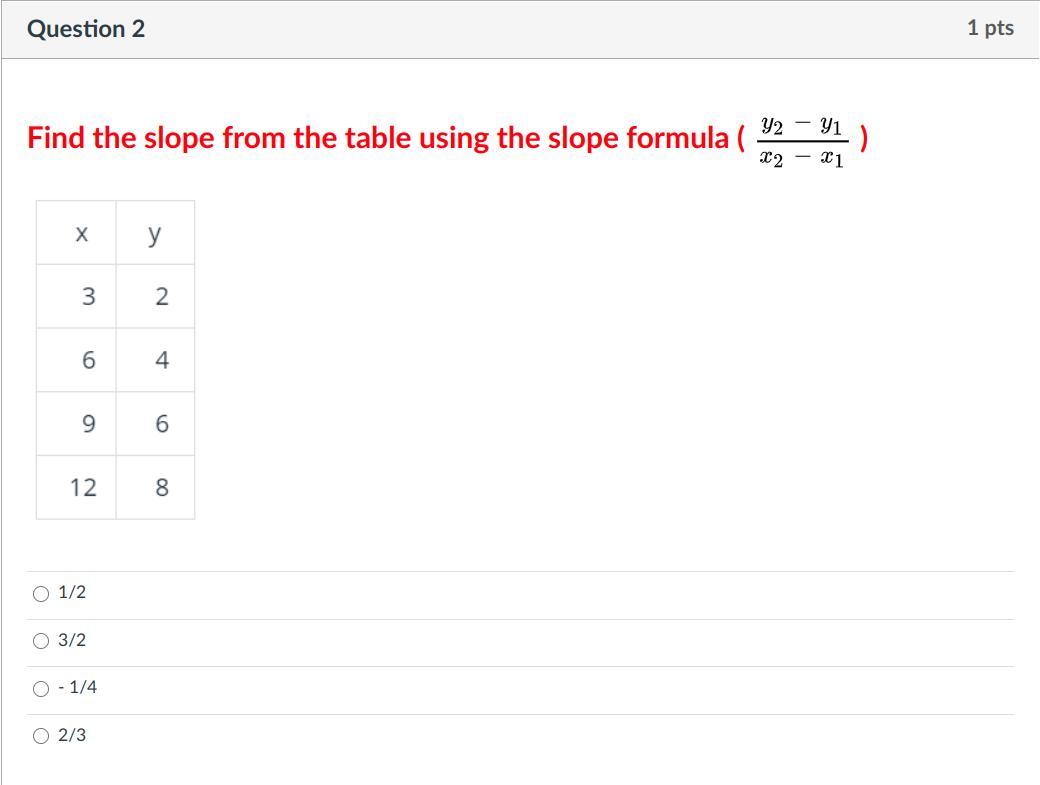Click the 6 in the y column

(x=161, y=424)
